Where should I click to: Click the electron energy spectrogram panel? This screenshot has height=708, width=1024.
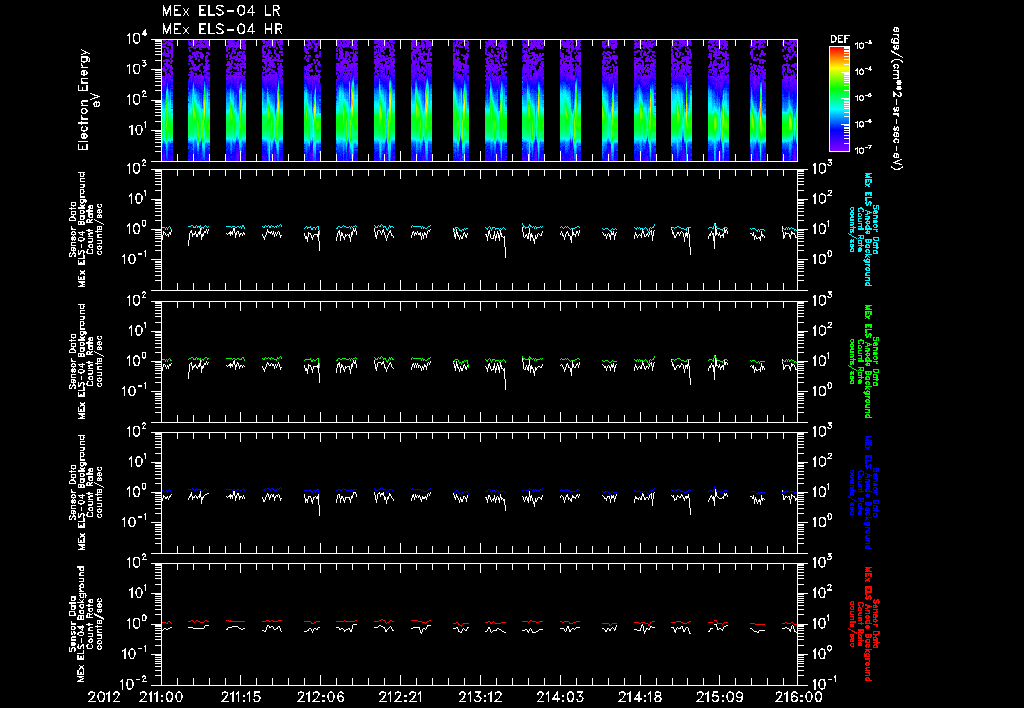coord(479,100)
